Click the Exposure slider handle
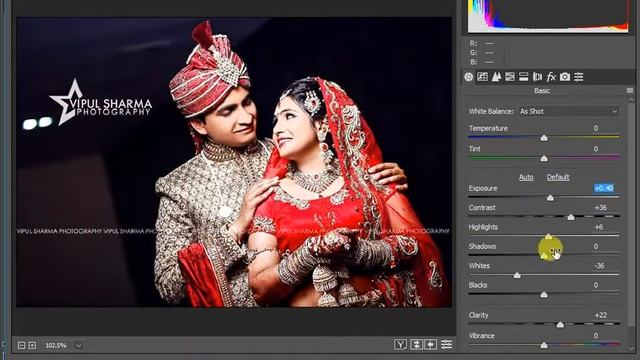This screenshot has height=360, width=640. pos(550,198)
